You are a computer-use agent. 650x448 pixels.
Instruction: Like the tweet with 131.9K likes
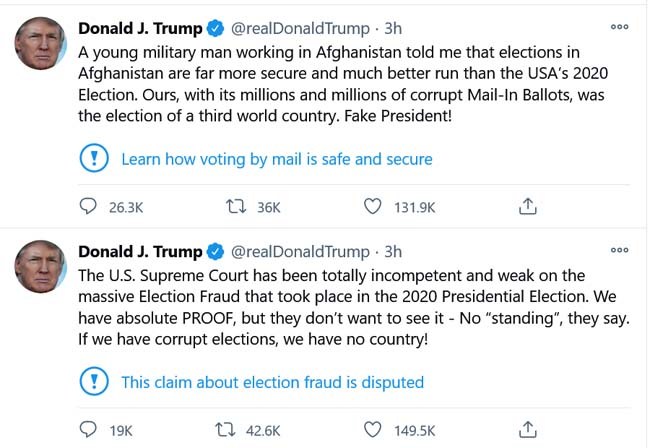pyautogui.click(x=373, y=207)
